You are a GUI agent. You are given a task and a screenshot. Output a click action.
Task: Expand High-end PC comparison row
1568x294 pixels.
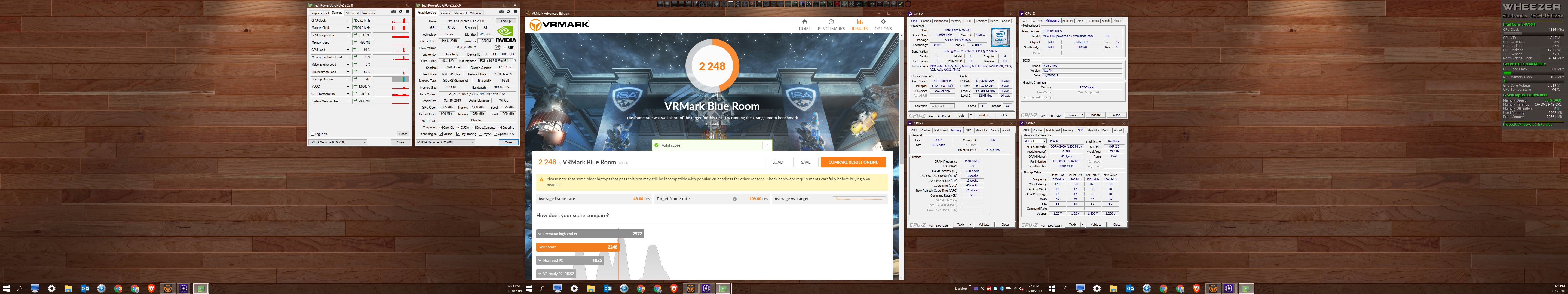[x=570, y=260]
